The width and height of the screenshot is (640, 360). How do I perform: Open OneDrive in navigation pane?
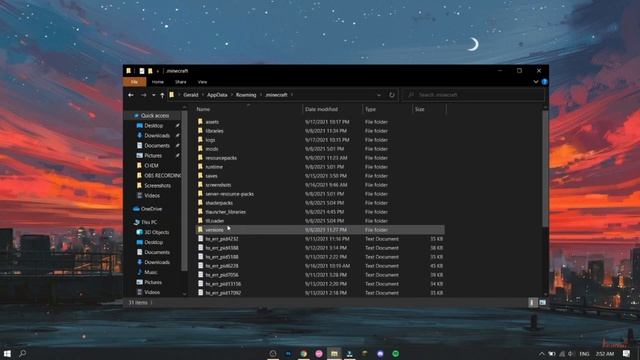pos(151,209)
